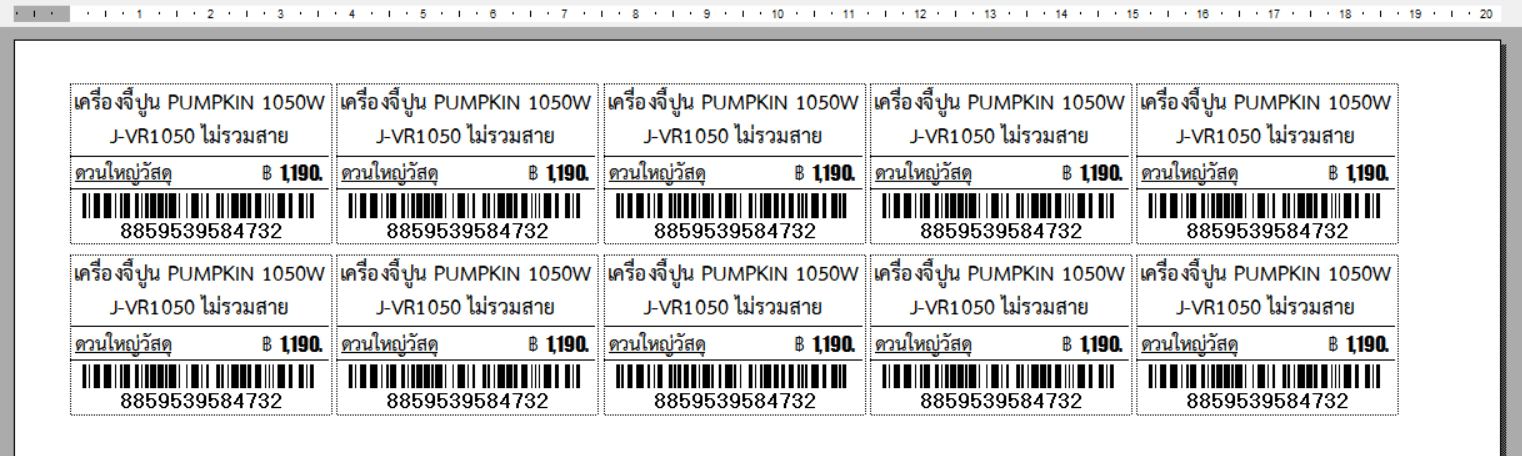Click J-VR1050 model text in top-row third label
Viewport: 1522px width, 456px height.
click(733, 136)
